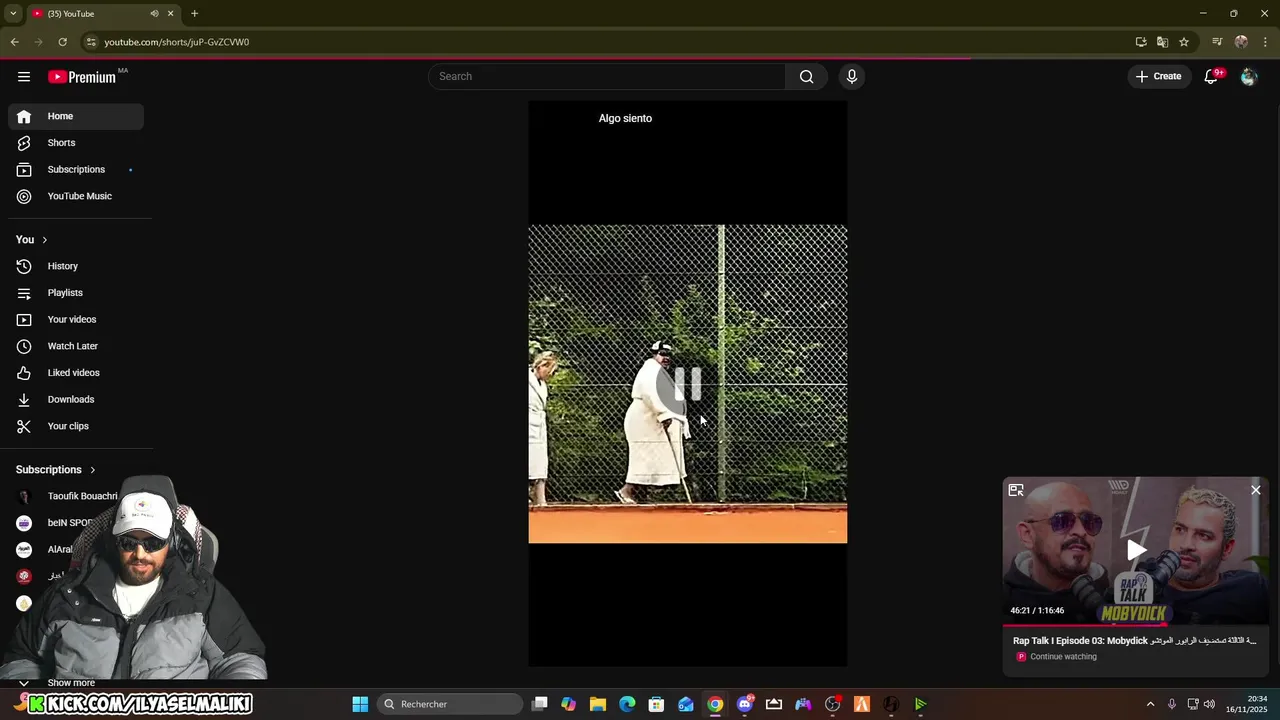Open Chrome media controls icon
The height and width of the screenshot is (720, 1280).
(1217, 42)
